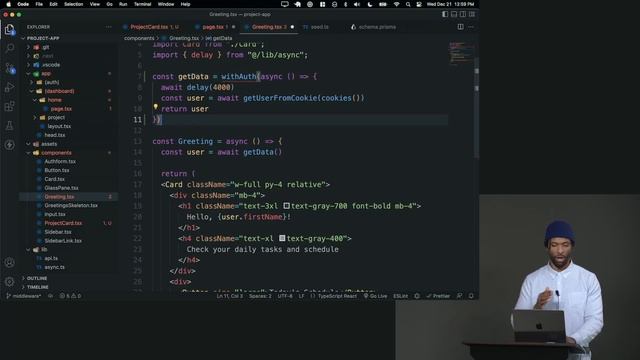Open the Go menu
The height and width of the screenshot is (360, 640).
[109, 4]
